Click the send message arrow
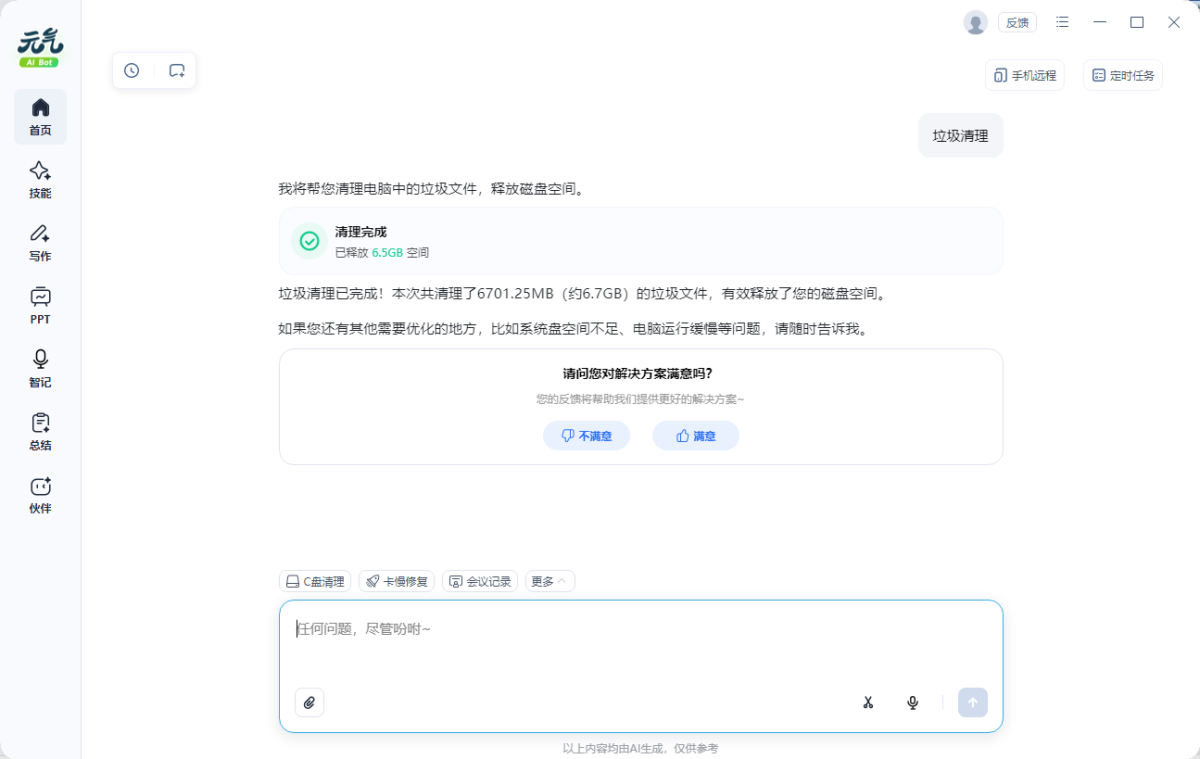 coord(972,702)
